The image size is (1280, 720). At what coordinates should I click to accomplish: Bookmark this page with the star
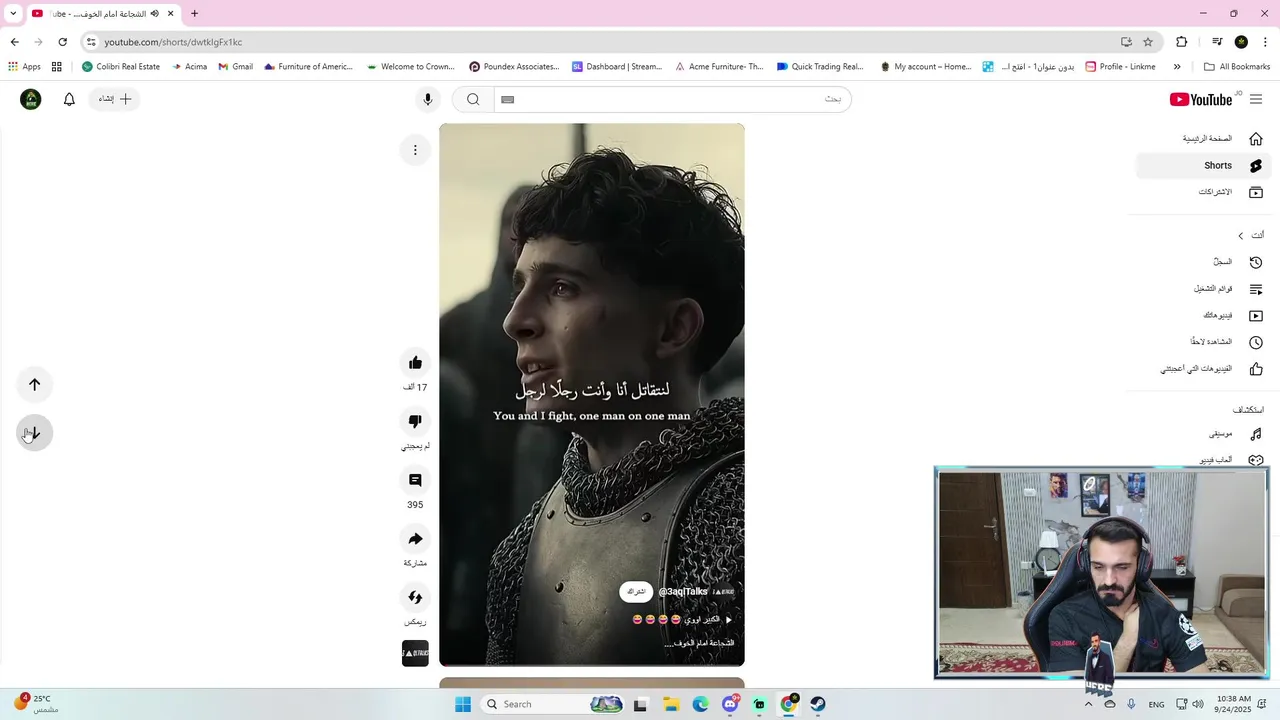coord(1148,42)
